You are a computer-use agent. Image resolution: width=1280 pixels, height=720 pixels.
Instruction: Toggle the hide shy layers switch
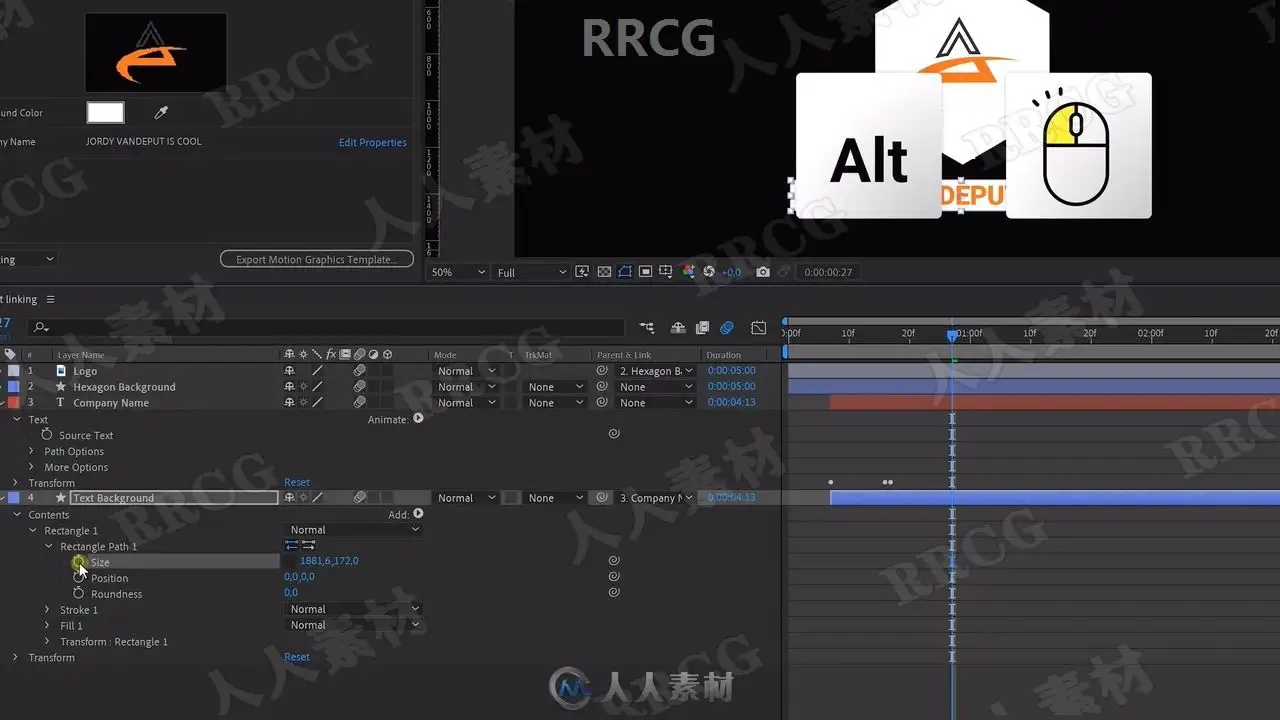678,327
